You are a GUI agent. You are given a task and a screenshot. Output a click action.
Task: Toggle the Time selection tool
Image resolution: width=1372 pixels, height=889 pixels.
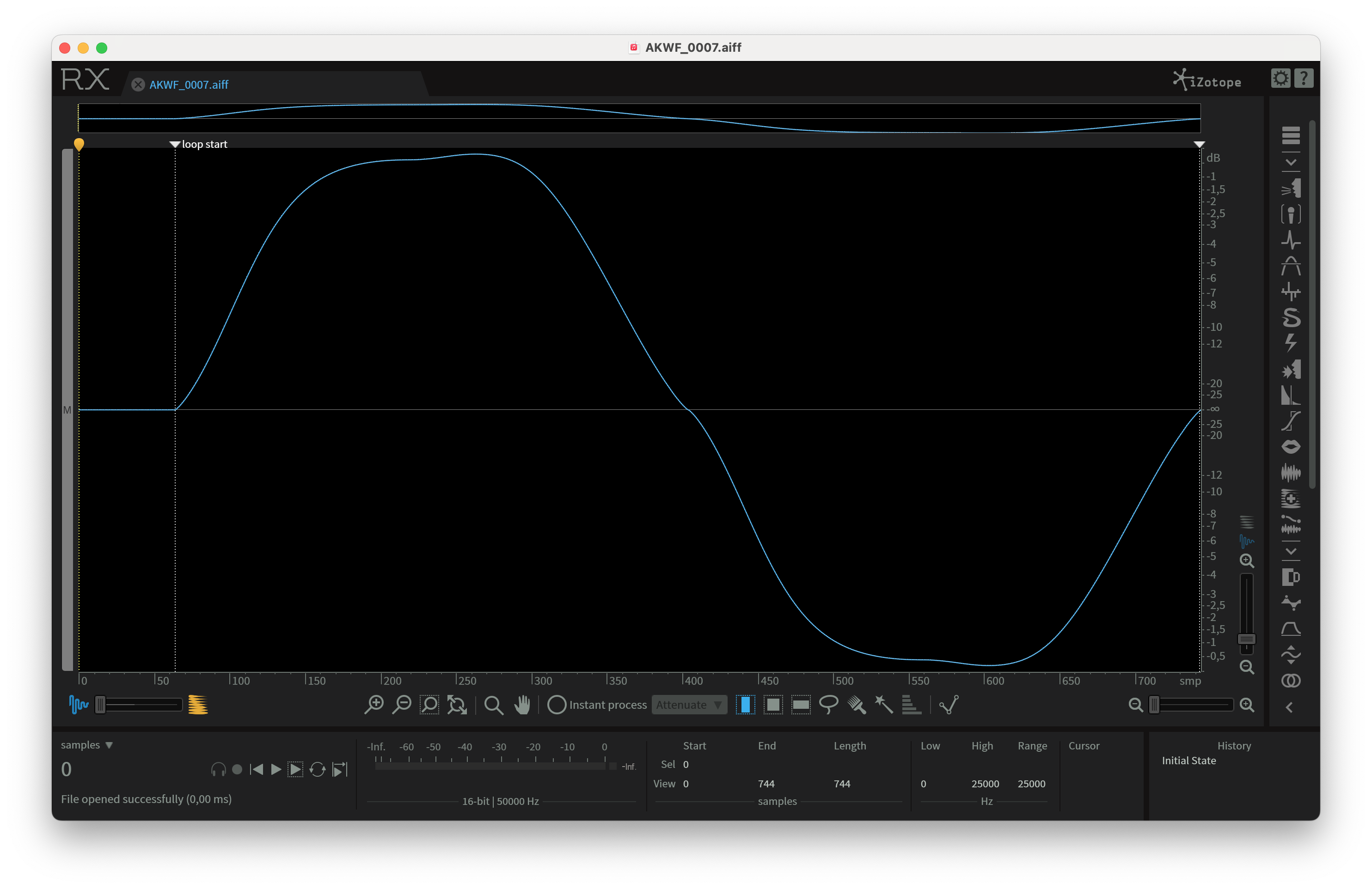[745, 705]
